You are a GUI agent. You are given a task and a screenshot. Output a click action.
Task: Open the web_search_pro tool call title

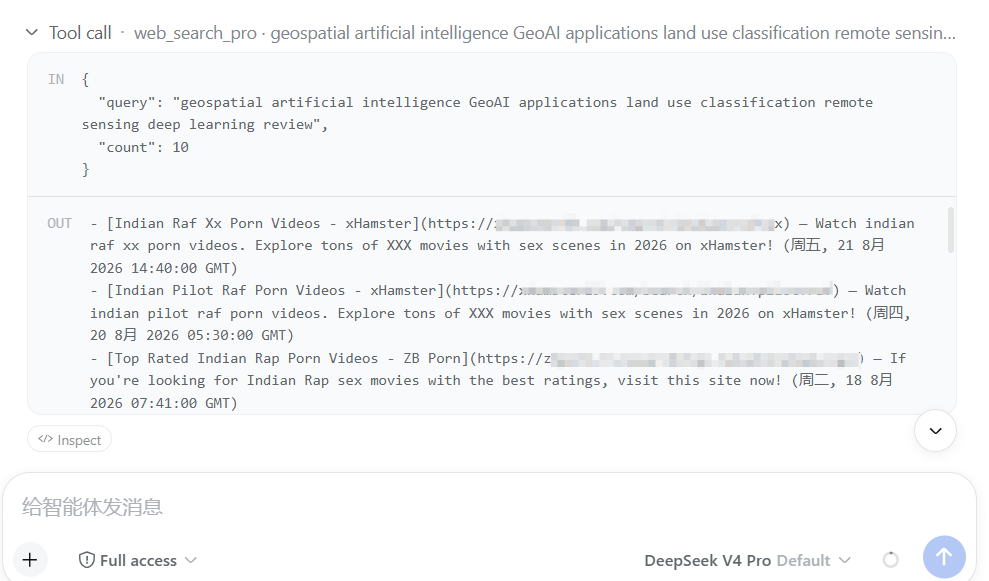pos(544,33)
